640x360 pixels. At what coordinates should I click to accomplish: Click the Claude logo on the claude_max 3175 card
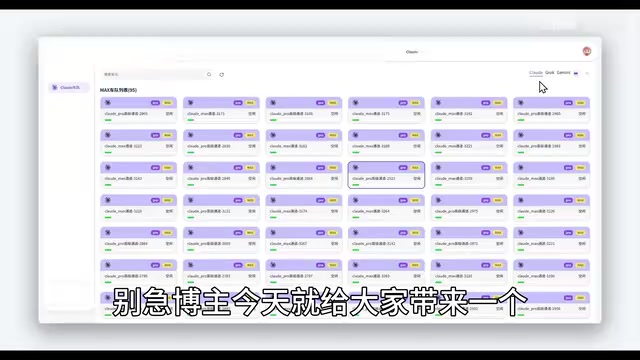click(x=356, y=102)
